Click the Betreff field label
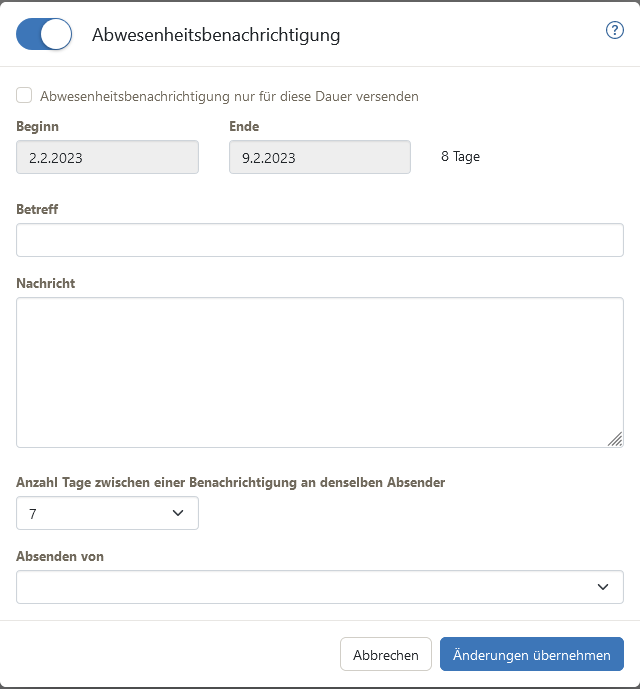 click(37, 209)
